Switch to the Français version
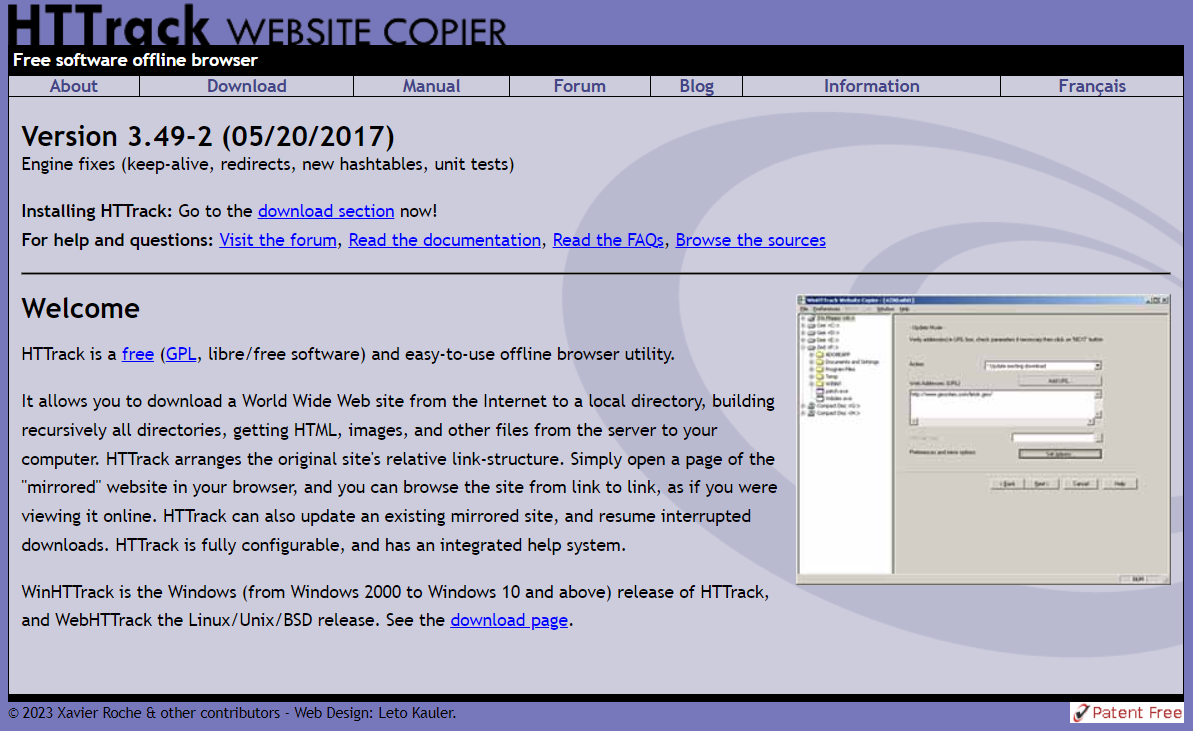1193x731 pixels. pyautogui.click(x=1092, y=86)
